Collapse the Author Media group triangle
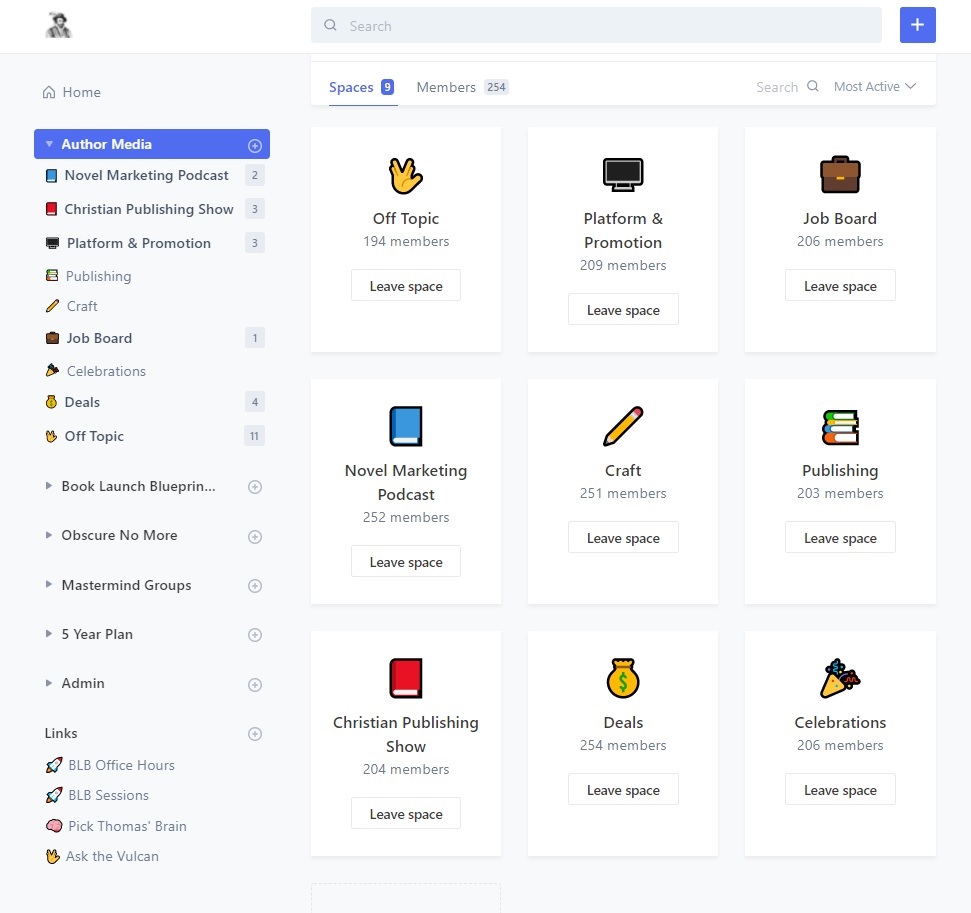 coord(49,144)
